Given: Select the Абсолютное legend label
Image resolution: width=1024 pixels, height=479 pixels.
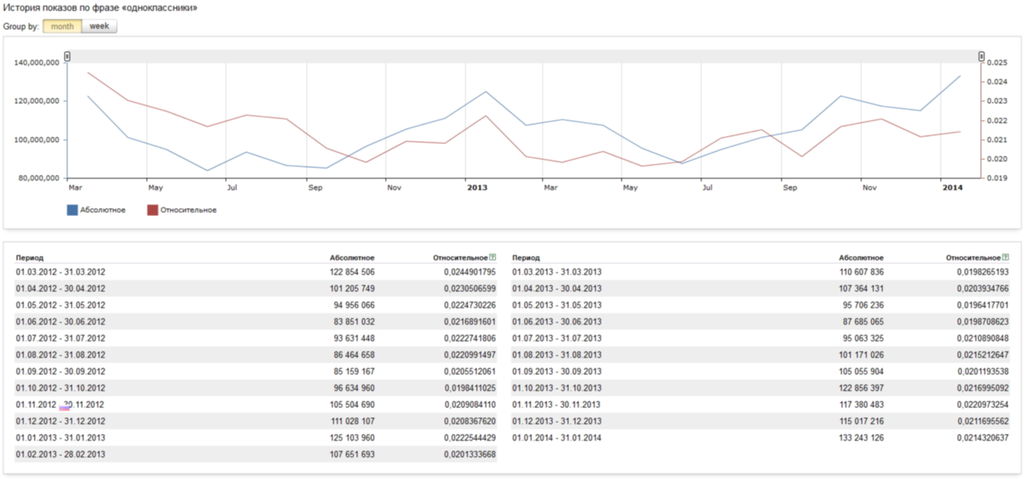Looking at the screenshot, I should [103, 210].
